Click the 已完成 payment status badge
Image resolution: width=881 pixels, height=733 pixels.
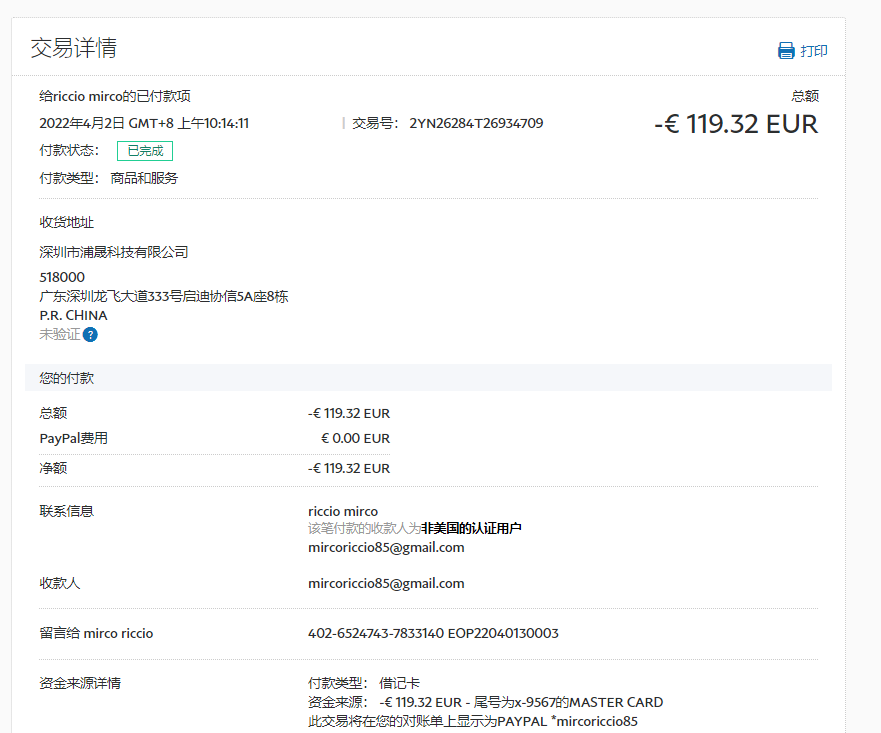[x=145, y=151]
